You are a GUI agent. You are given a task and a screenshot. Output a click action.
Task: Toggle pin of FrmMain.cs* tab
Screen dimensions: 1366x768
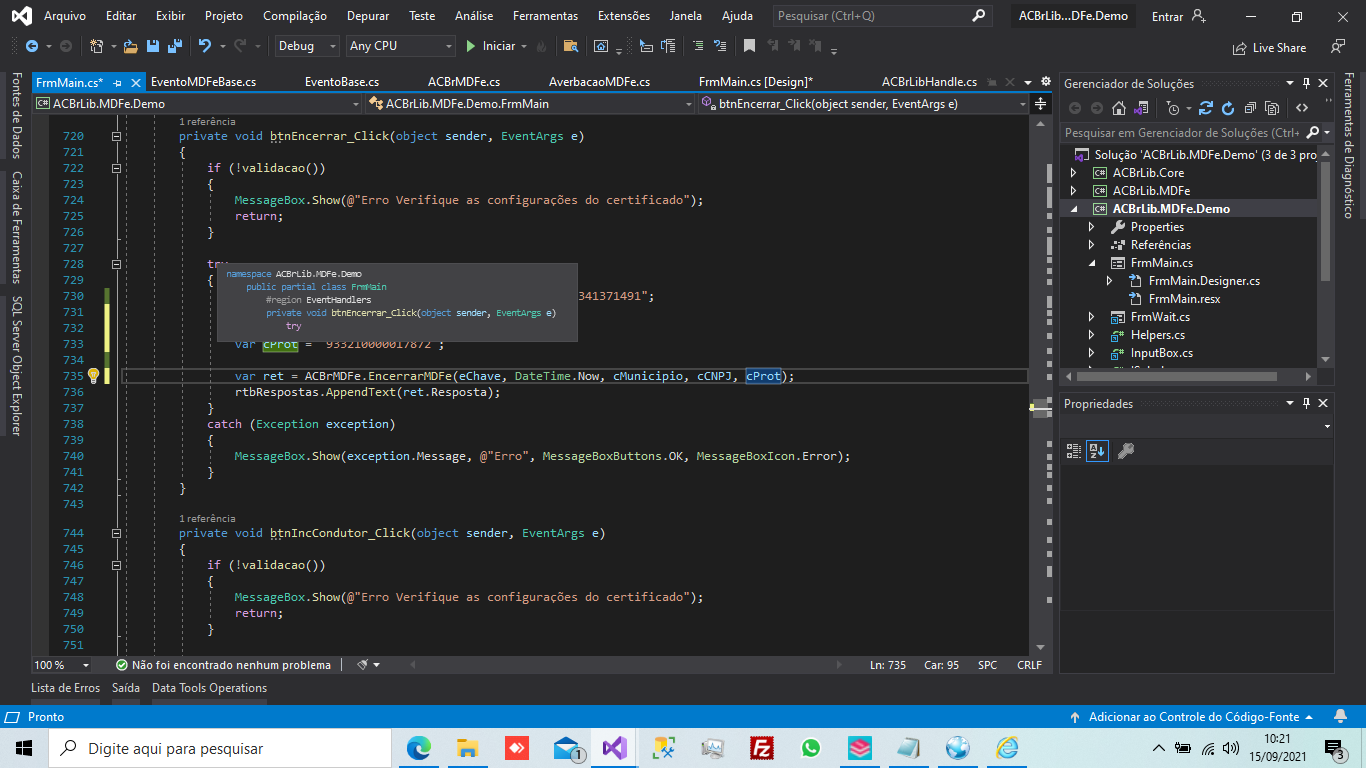coord(118,82)
